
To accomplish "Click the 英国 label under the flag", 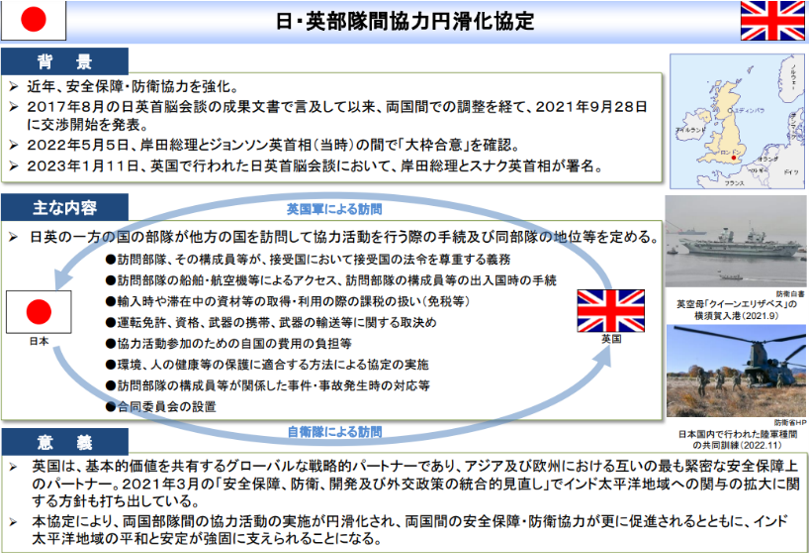I will [x=611, y=339].
